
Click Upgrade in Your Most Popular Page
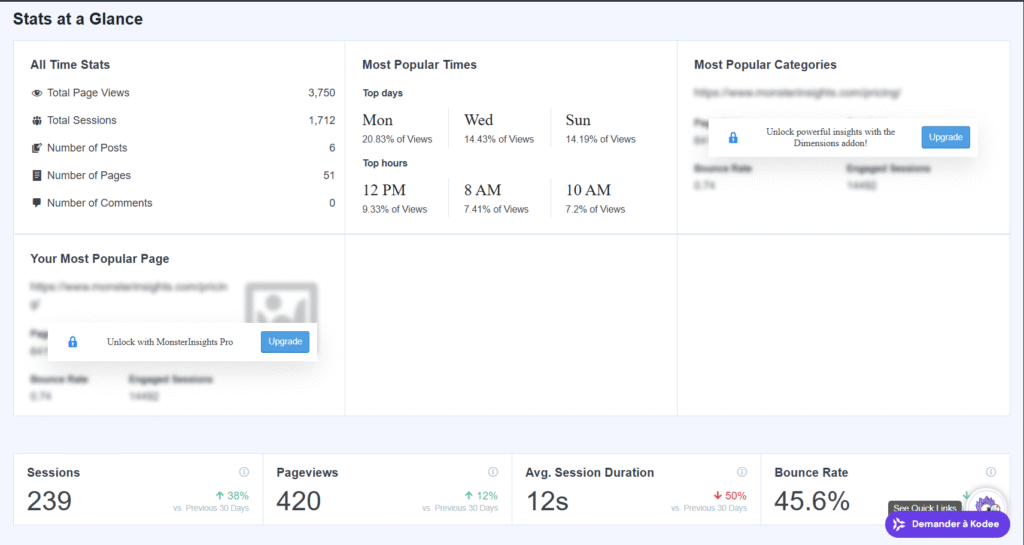[285, 342]
